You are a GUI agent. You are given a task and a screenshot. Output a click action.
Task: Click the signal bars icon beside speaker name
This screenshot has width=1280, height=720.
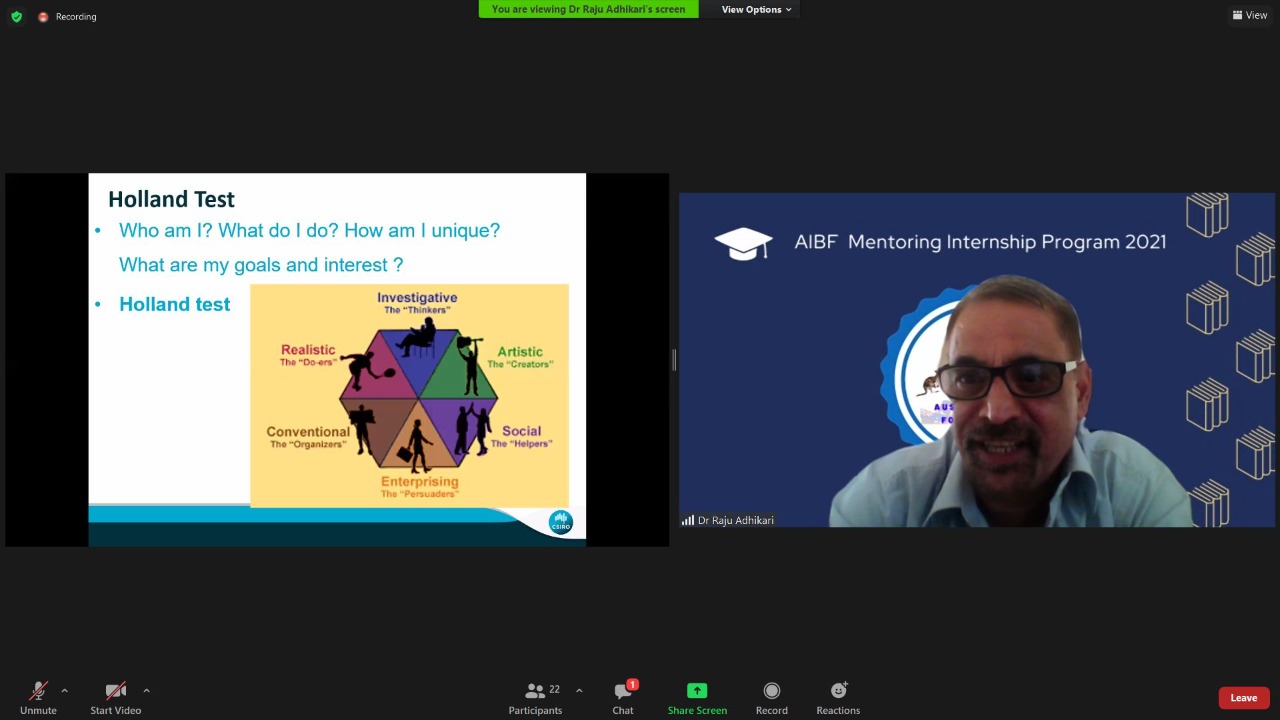point(687,520)
